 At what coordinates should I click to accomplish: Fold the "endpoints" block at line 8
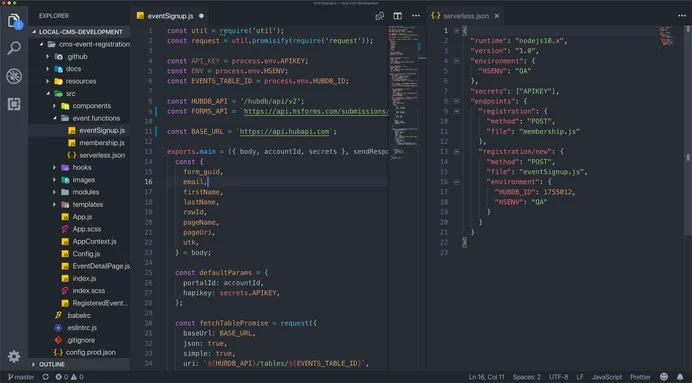click(x=456, y=101)
